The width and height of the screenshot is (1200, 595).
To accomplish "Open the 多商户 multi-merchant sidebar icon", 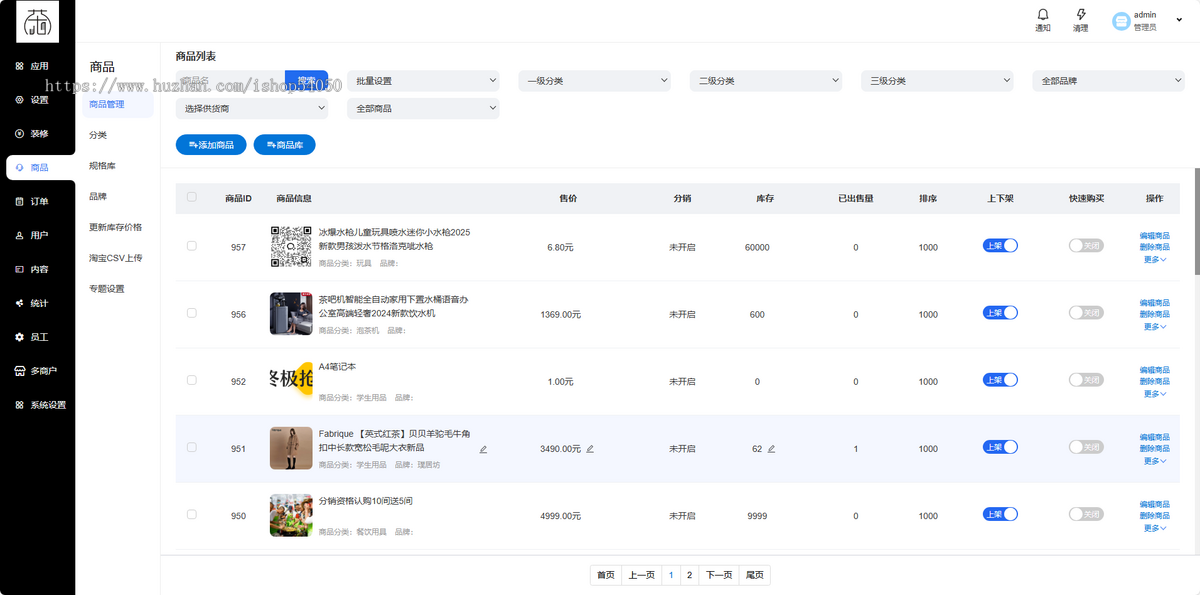I will 37,371.
